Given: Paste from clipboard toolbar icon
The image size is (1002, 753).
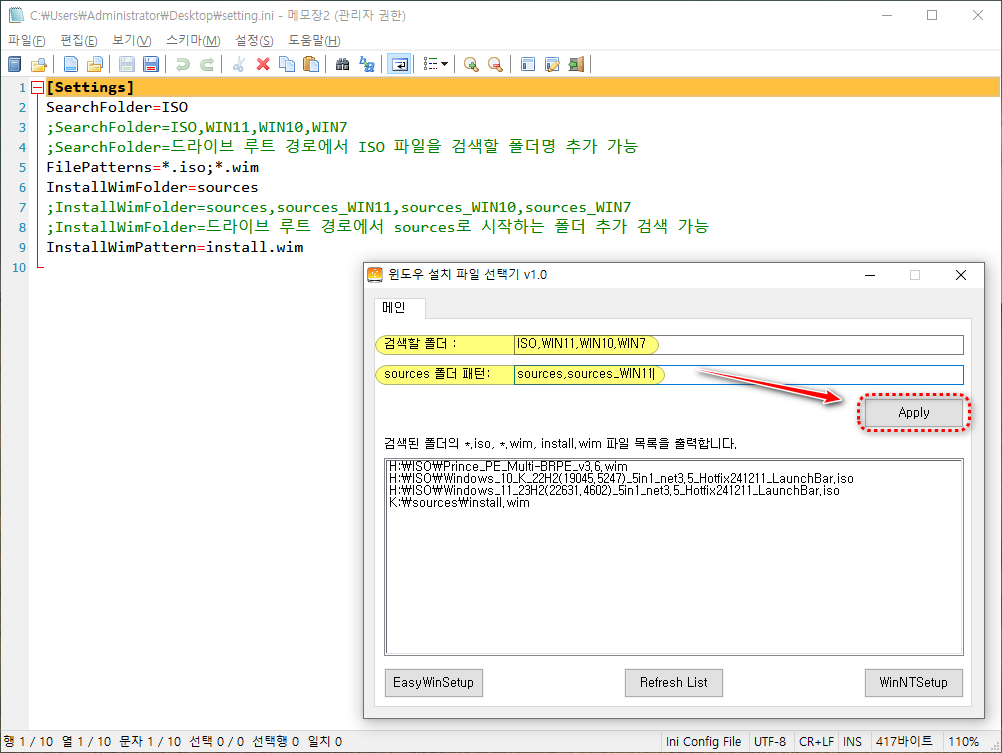Looking at the screenshot, I should [x=311, y=64].
